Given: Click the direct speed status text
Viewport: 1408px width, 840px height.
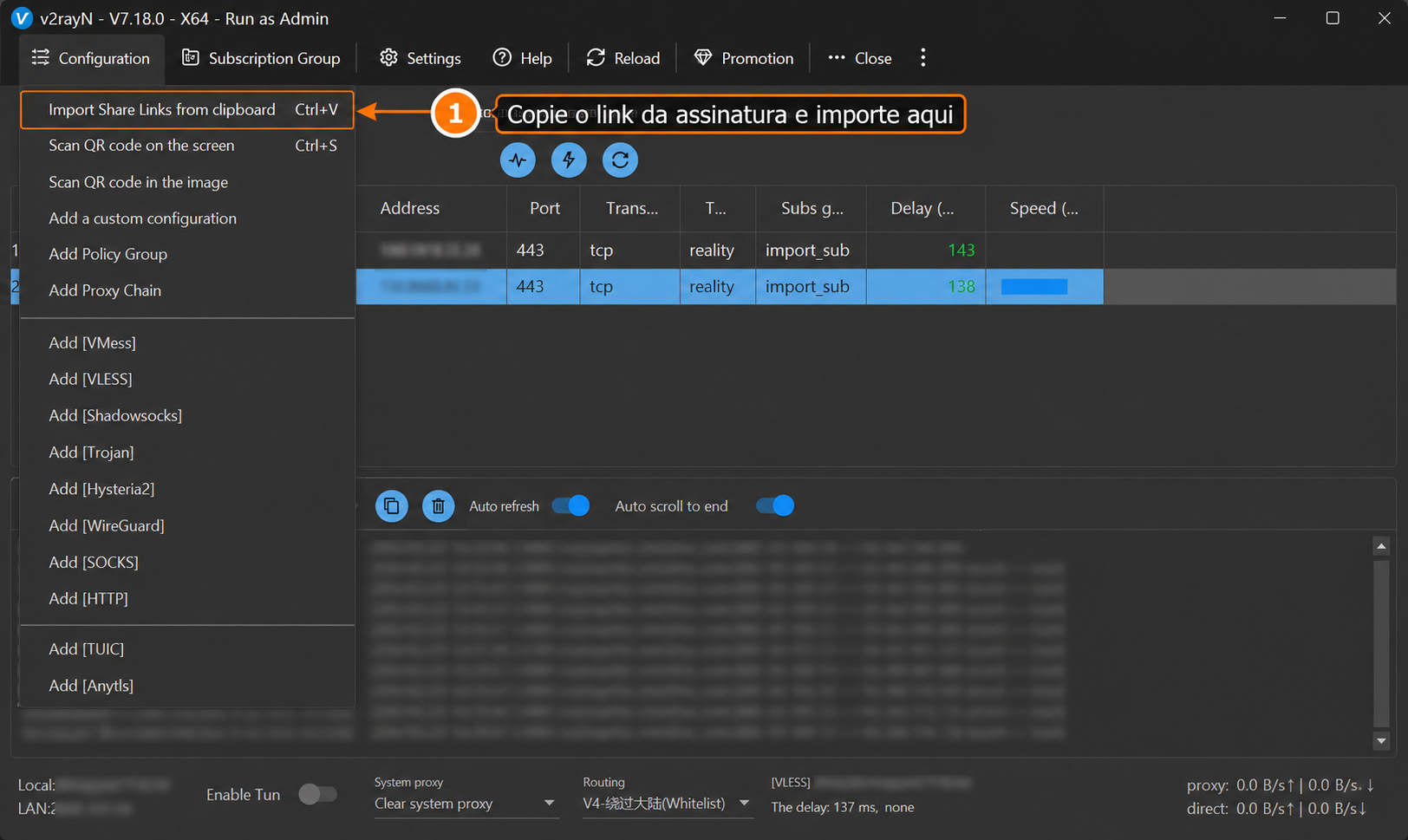Looking at the screenshot, I should [1277, 809].
